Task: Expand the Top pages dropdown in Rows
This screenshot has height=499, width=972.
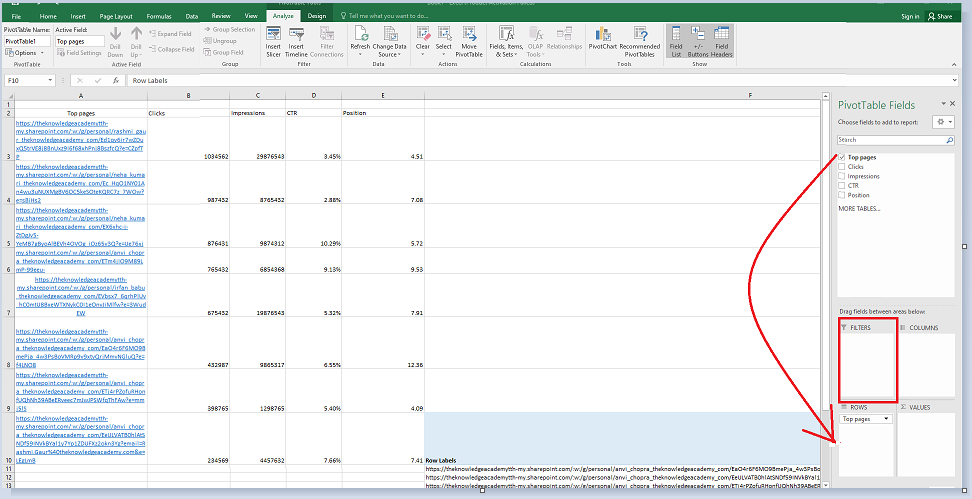Action: [x=887, y=419]
